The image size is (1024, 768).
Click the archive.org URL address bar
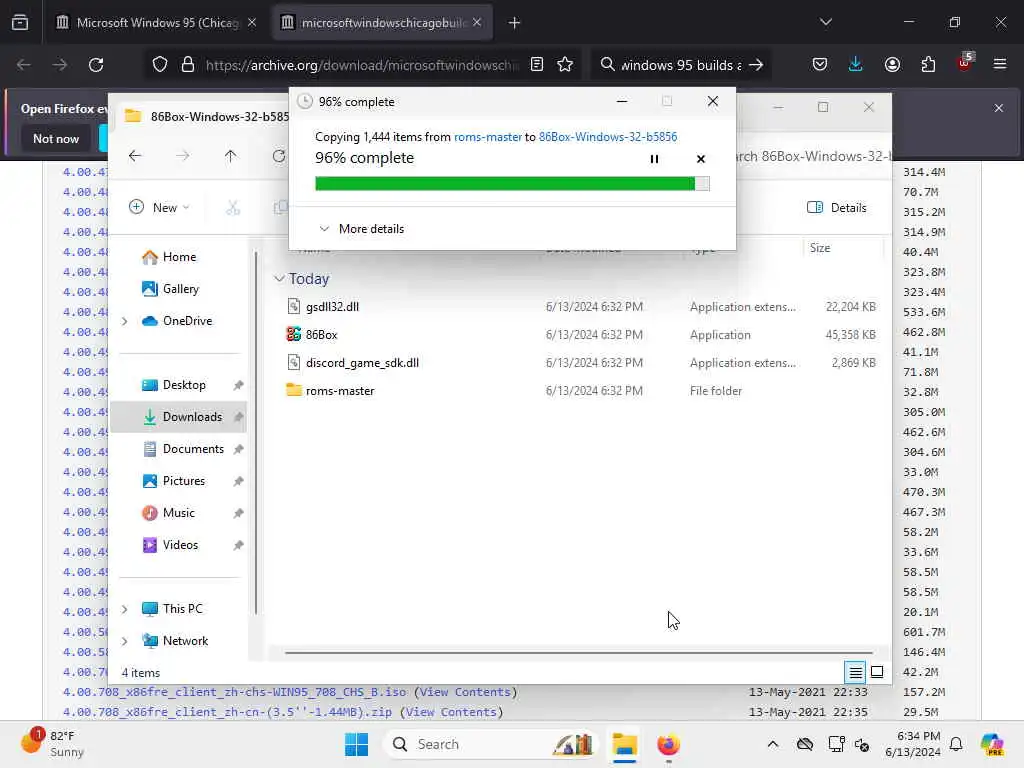362,65
